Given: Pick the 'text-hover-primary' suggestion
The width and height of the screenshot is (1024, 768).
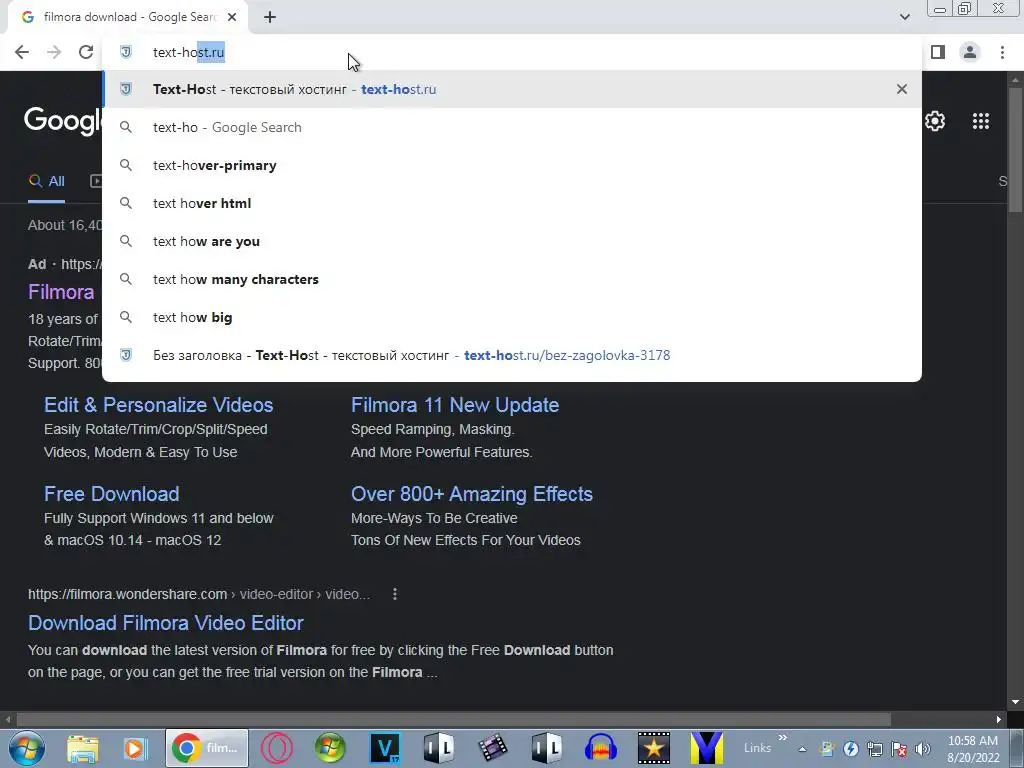Looking at the screenshot, I should point(512,165).
